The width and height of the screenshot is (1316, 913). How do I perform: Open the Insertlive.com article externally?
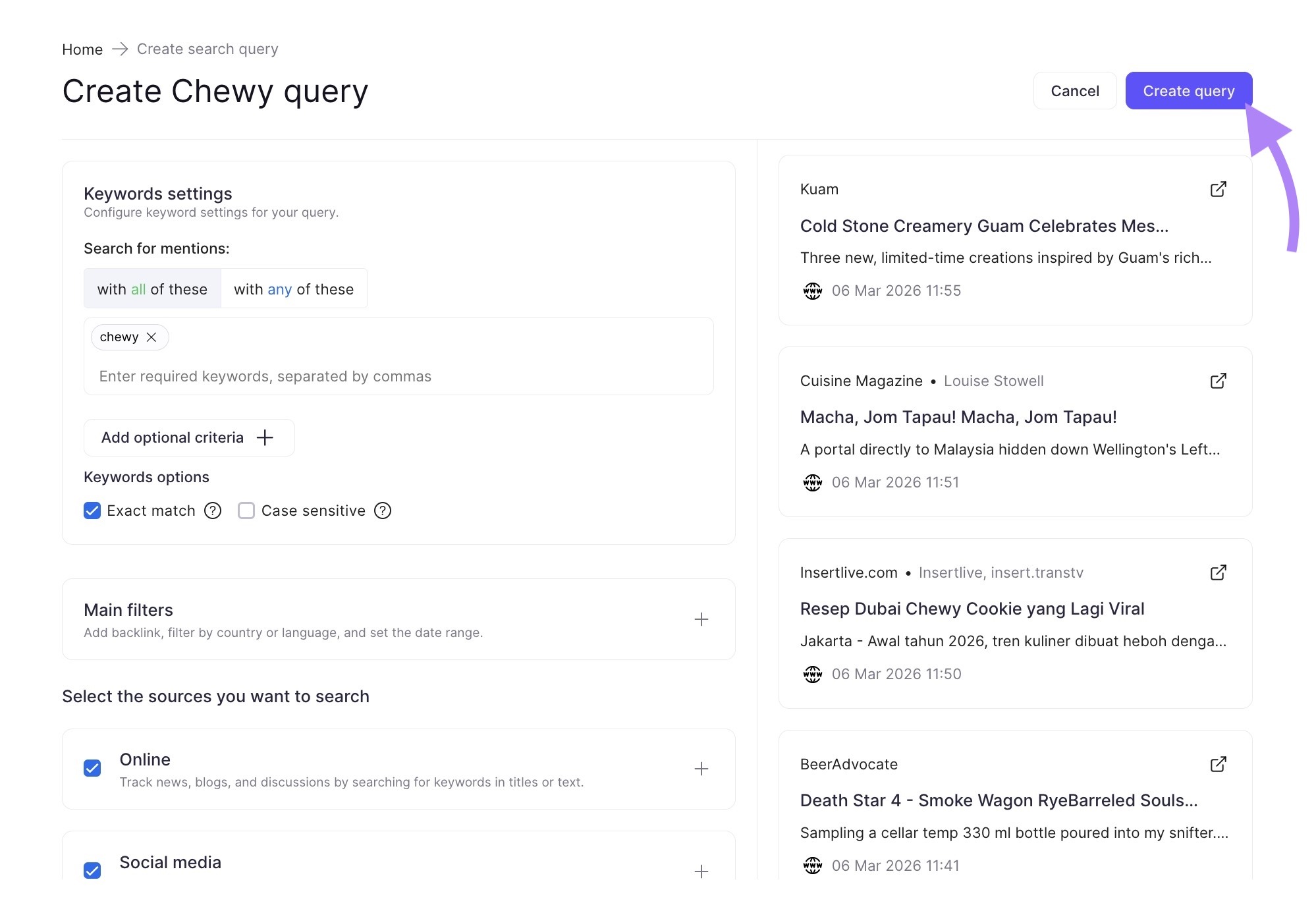1219,572
